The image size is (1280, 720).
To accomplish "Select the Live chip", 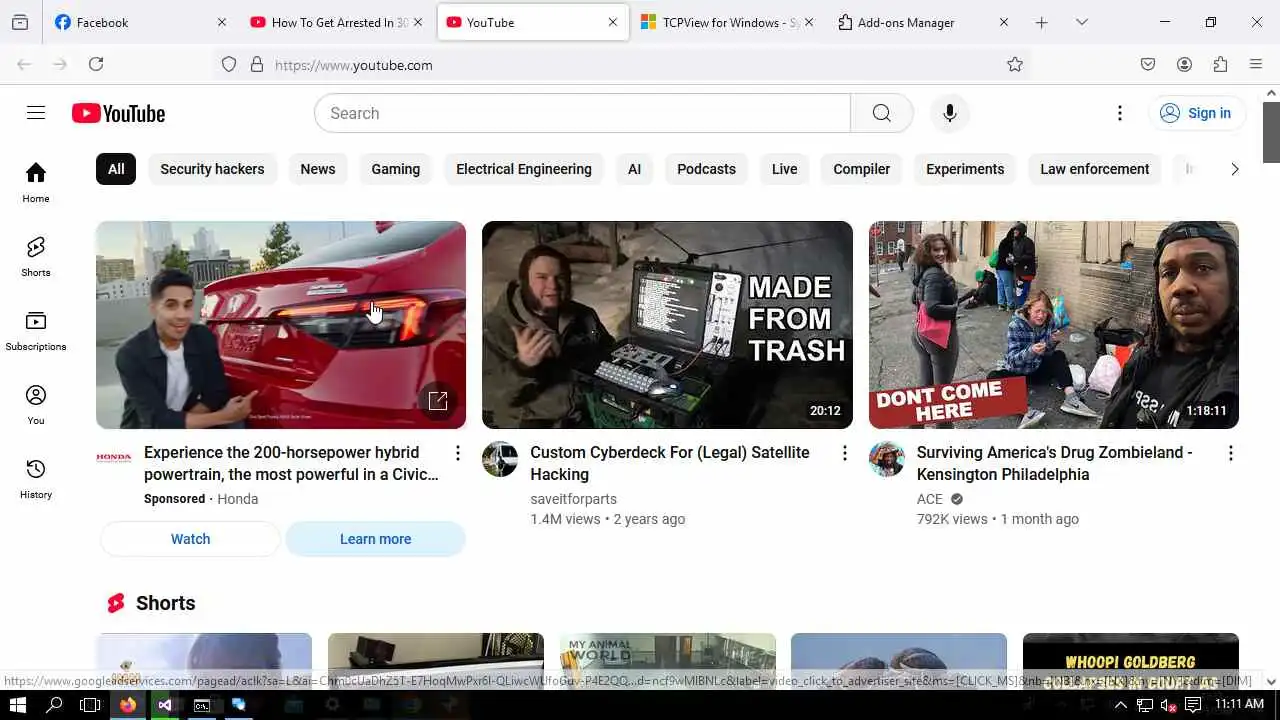I will 784,169.
